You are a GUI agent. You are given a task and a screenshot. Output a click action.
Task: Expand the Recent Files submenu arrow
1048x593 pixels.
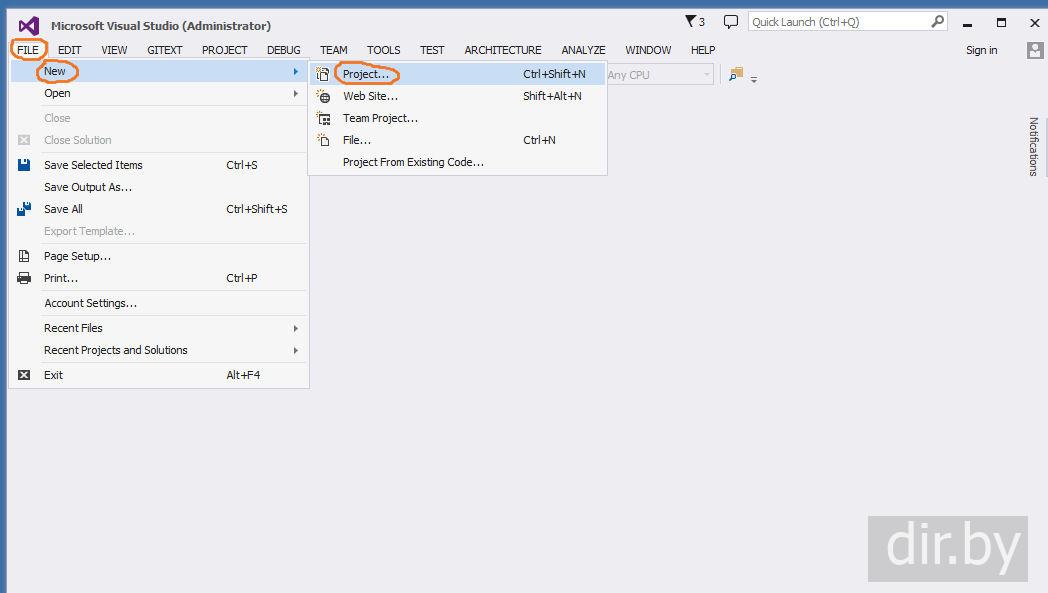point(295,328)
